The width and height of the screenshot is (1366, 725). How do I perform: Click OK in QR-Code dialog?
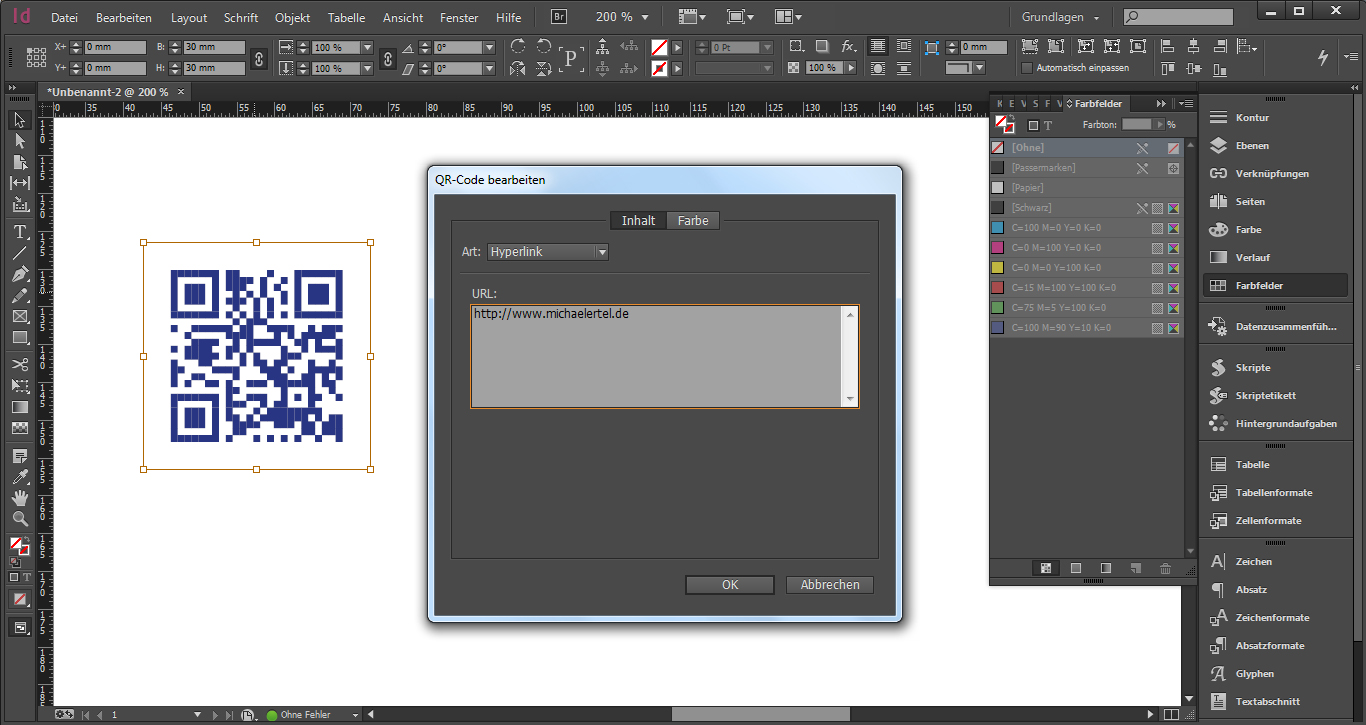pos(730,585)
